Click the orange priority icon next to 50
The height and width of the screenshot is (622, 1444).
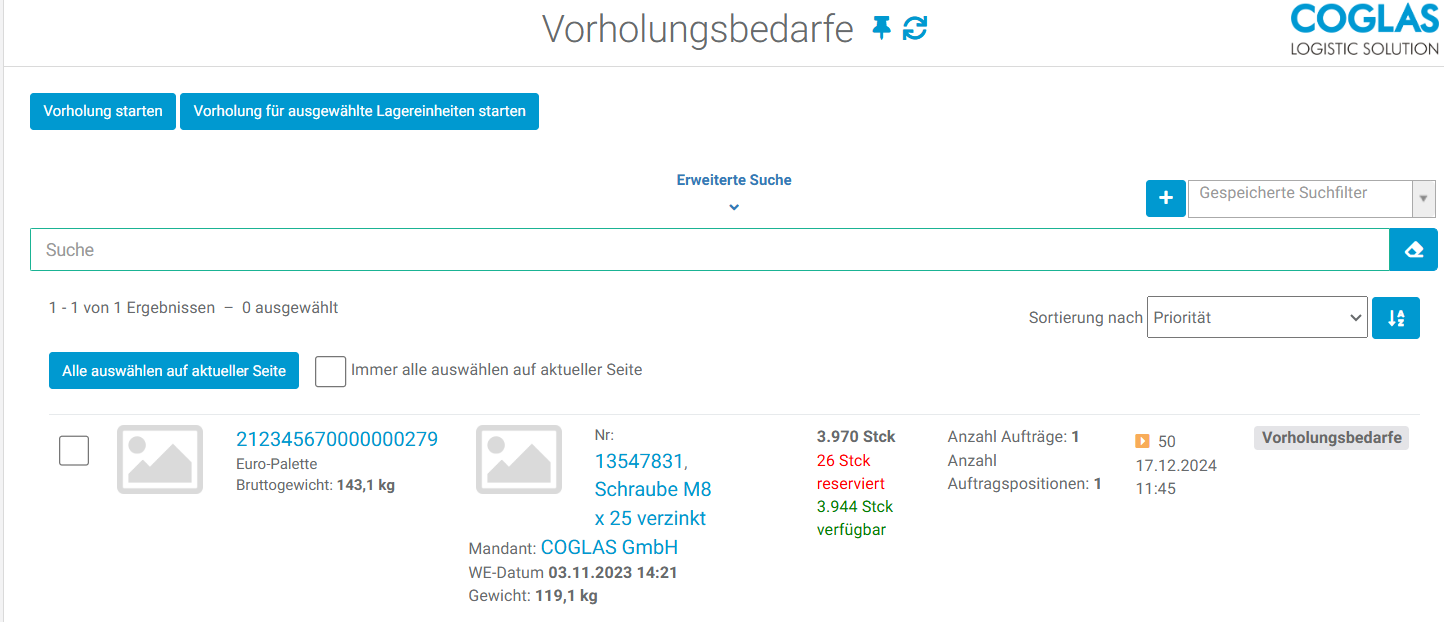pos(1142,441)
